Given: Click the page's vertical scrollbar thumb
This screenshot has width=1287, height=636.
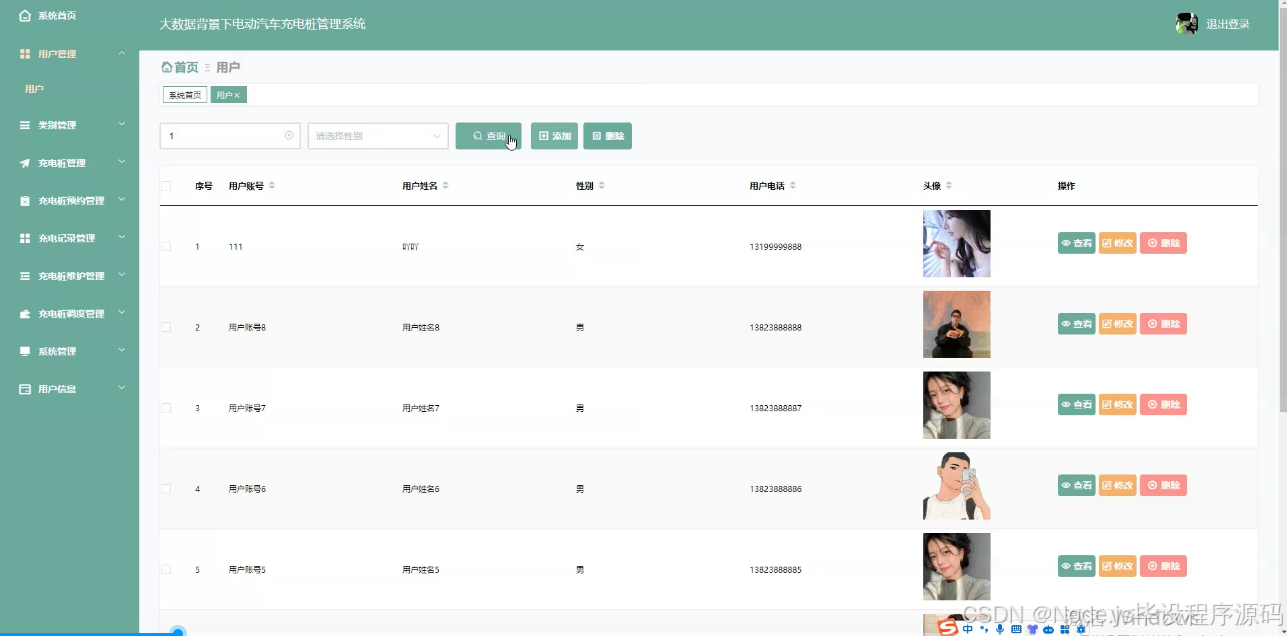Looking at the screenshot, I should click(x=1282, y=210).
